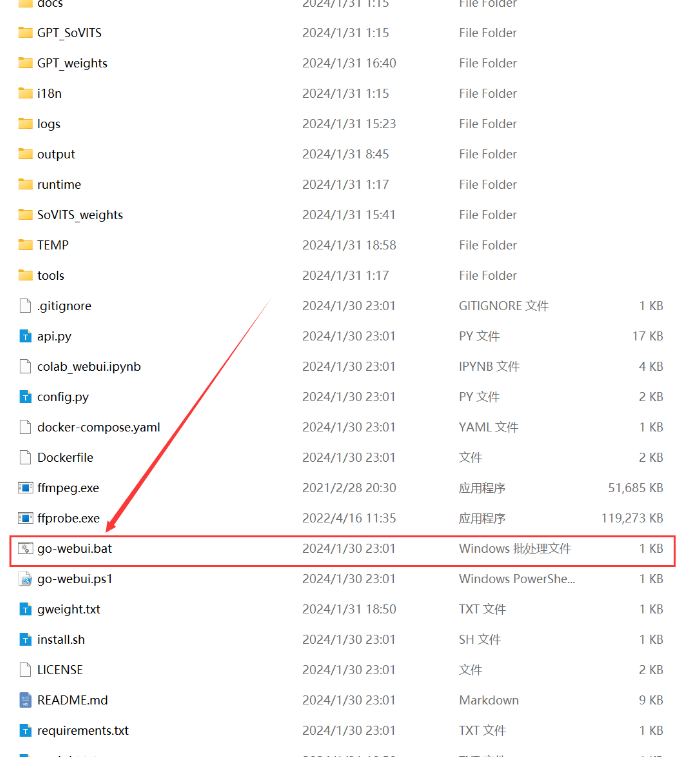Select the GPT_SoVITS folder icon

[x=26, y=33]
